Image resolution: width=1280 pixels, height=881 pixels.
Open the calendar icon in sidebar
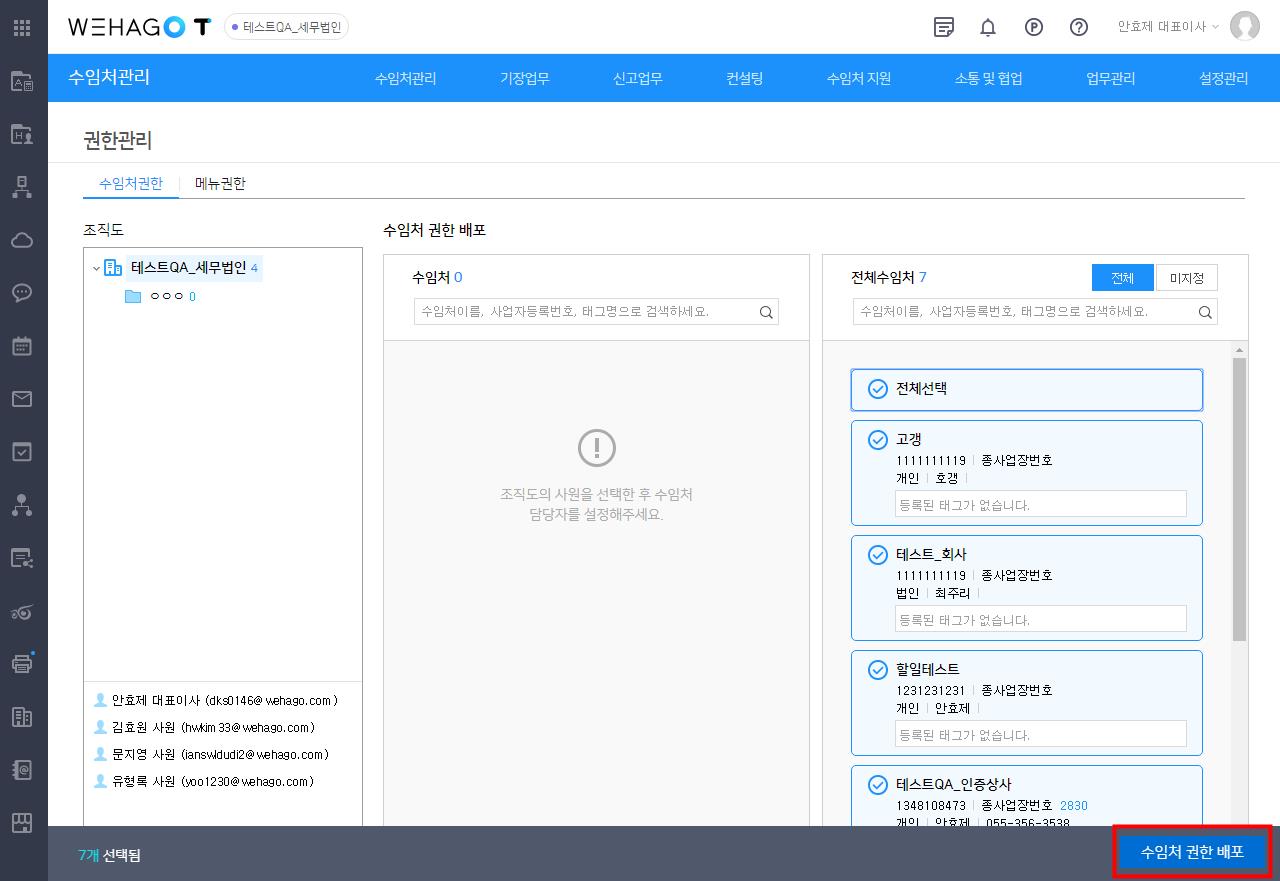22,346
